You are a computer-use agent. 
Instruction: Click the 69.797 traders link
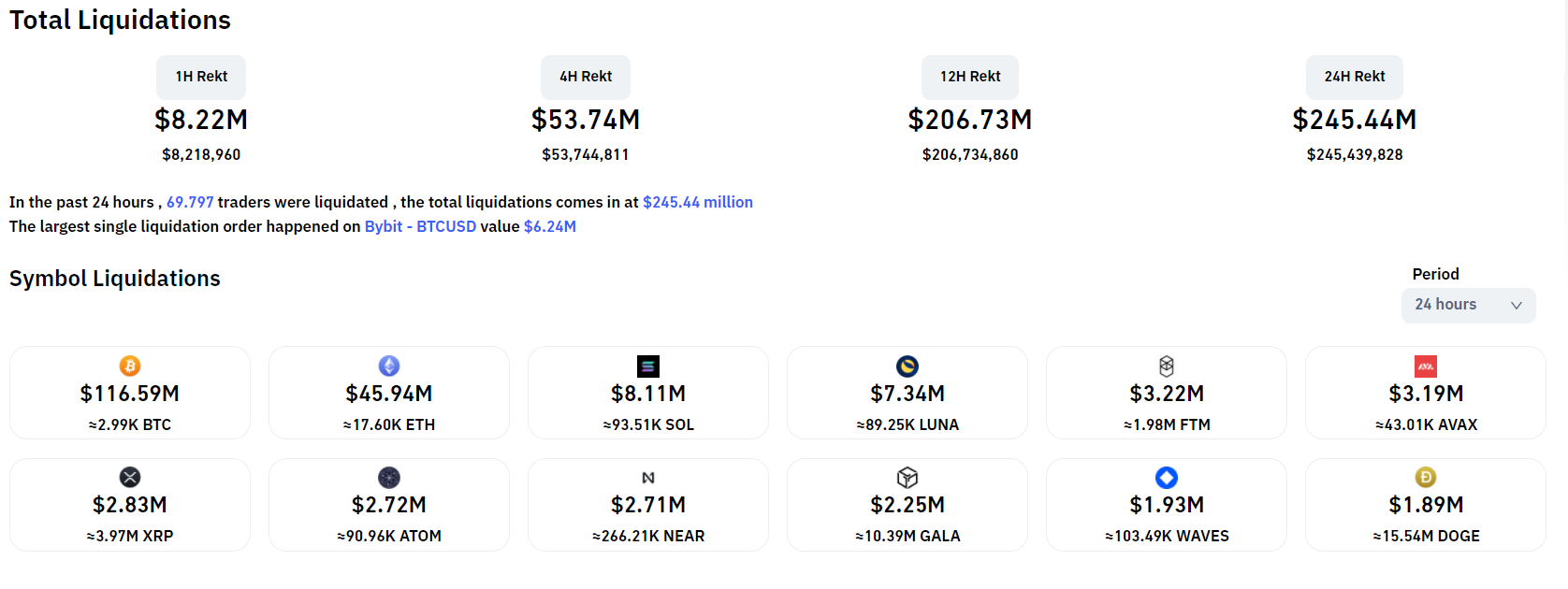pyautogui.click(x=190, y=202)
